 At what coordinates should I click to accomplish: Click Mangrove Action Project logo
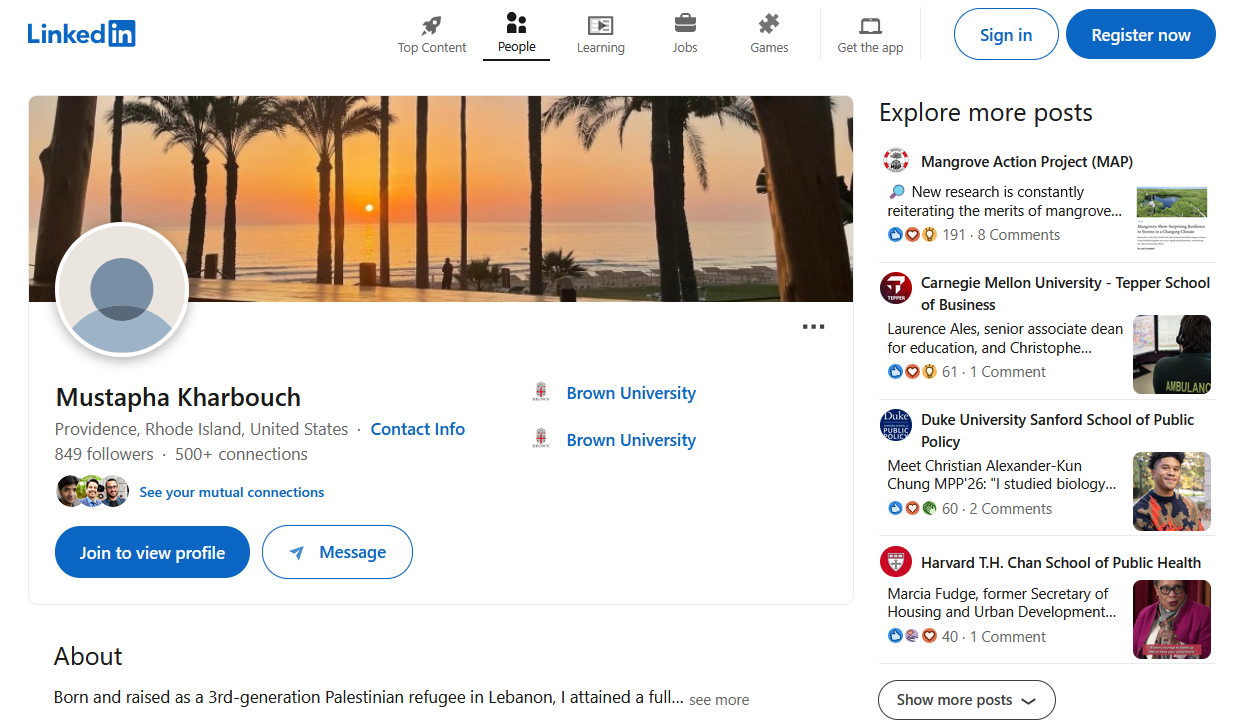coord(896,161)
